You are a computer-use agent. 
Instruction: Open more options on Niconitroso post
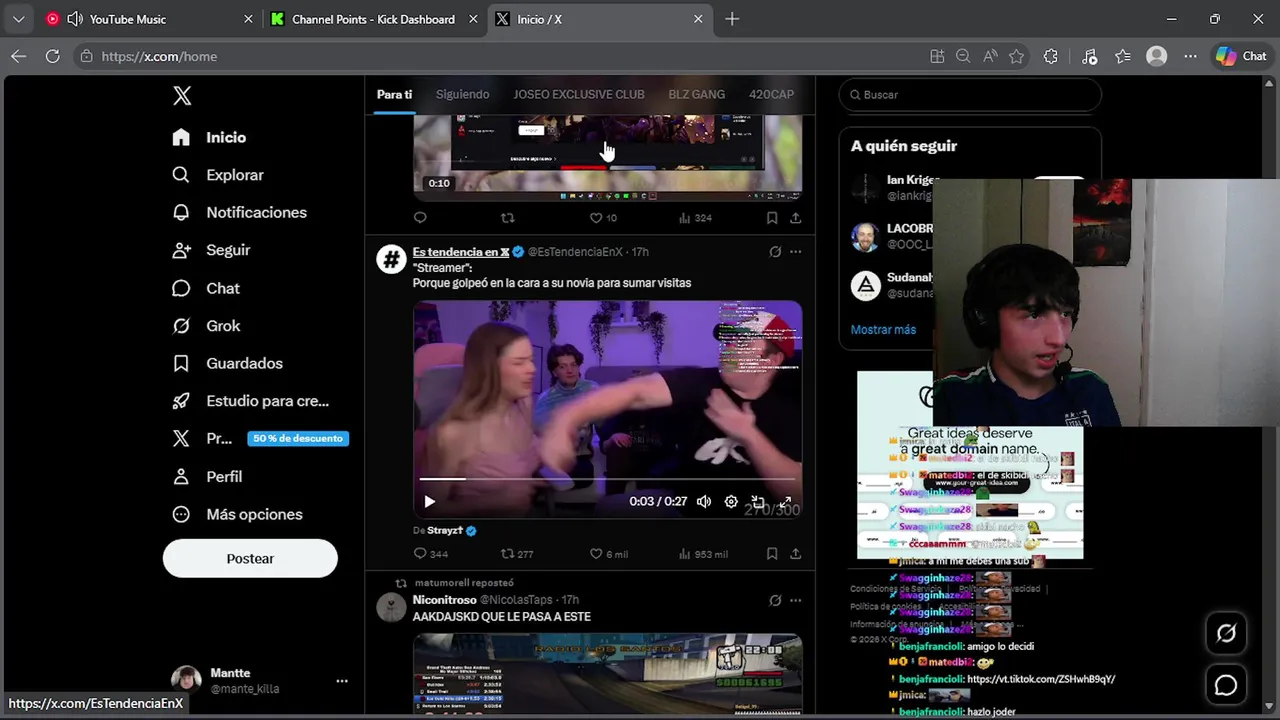pyautogui.click(x=796, y=600)
